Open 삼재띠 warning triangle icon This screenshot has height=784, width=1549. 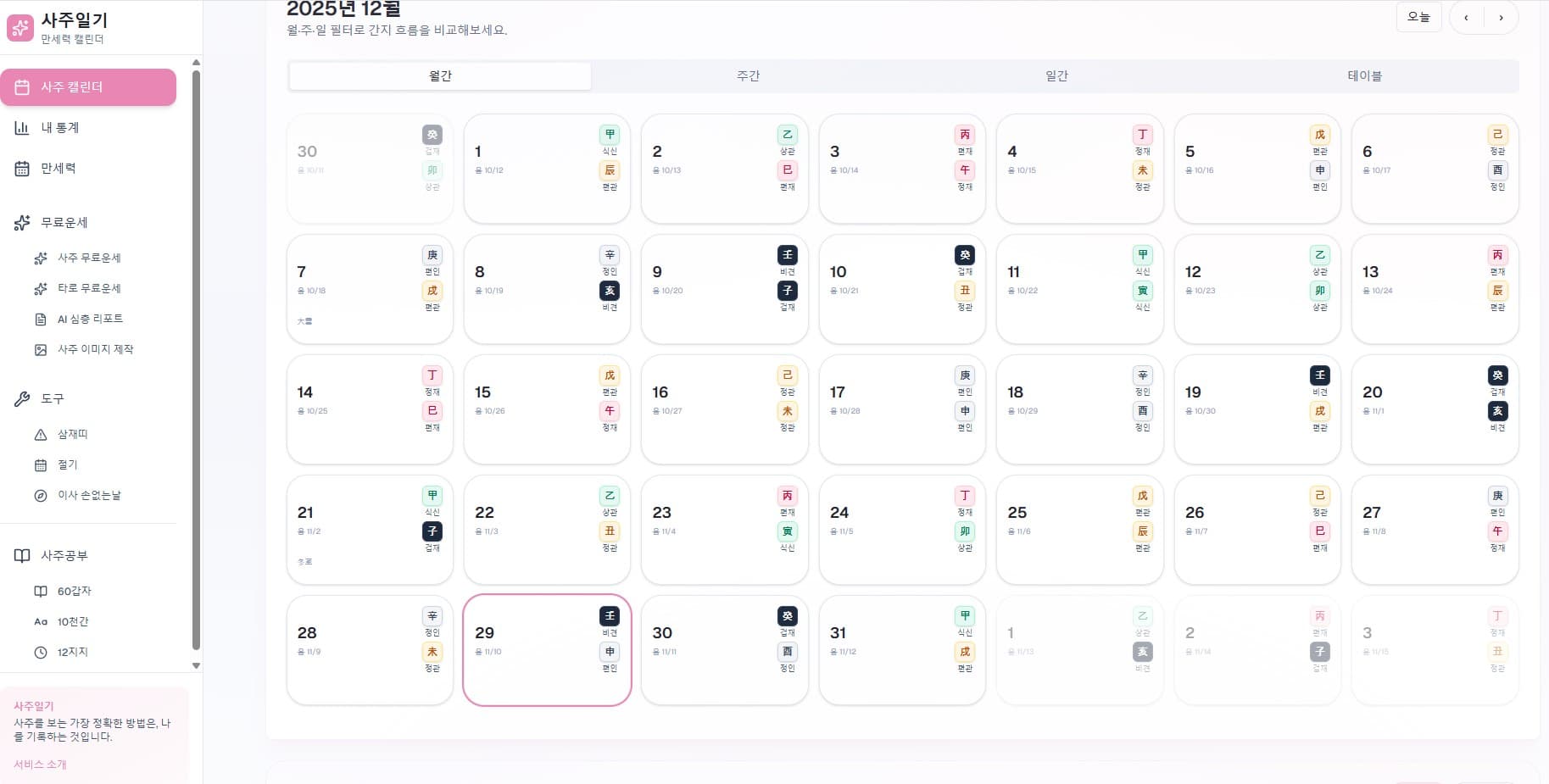pos(41,435)
